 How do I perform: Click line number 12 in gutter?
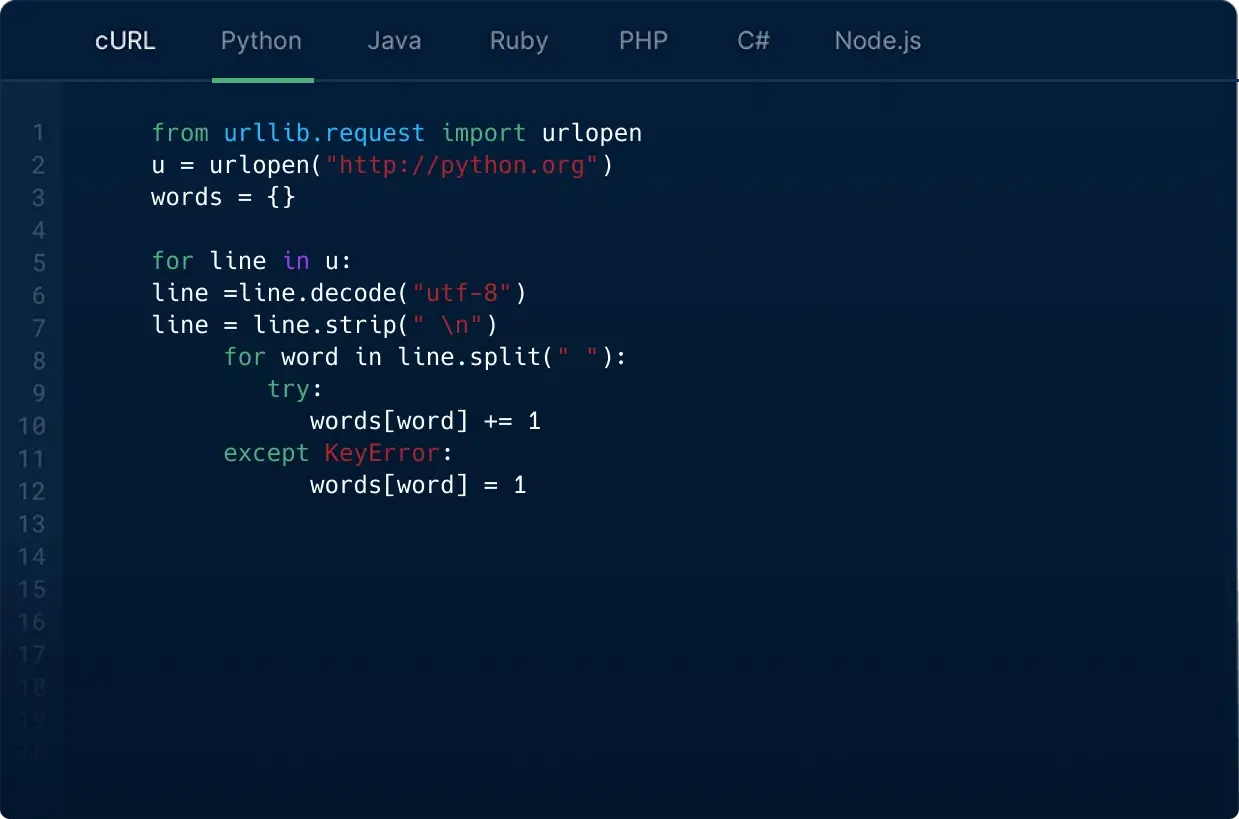33,491
